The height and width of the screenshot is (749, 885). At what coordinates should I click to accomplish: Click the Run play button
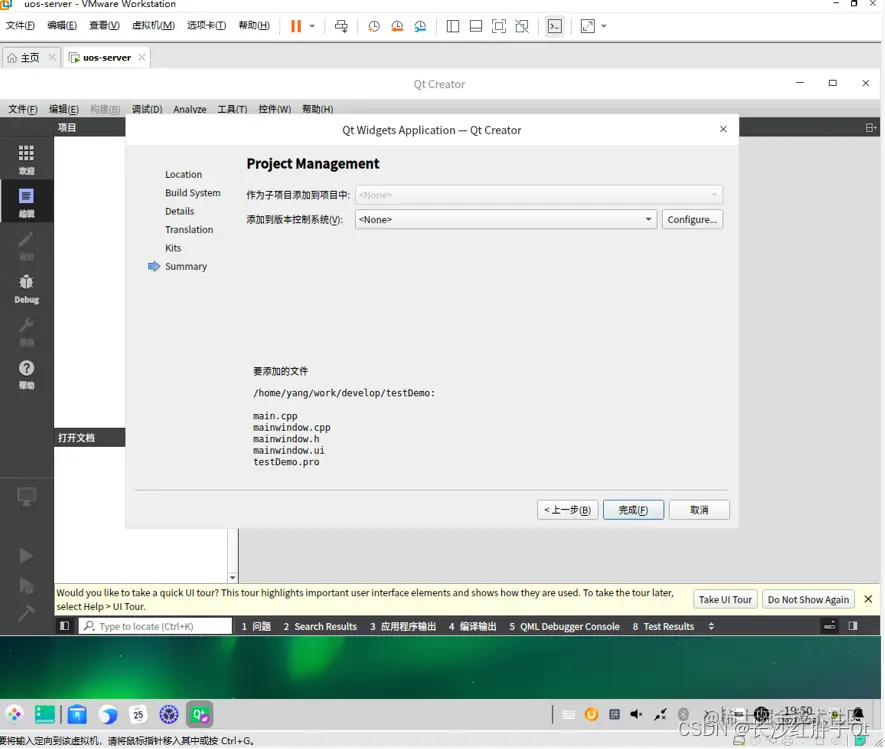pos(25,556)
